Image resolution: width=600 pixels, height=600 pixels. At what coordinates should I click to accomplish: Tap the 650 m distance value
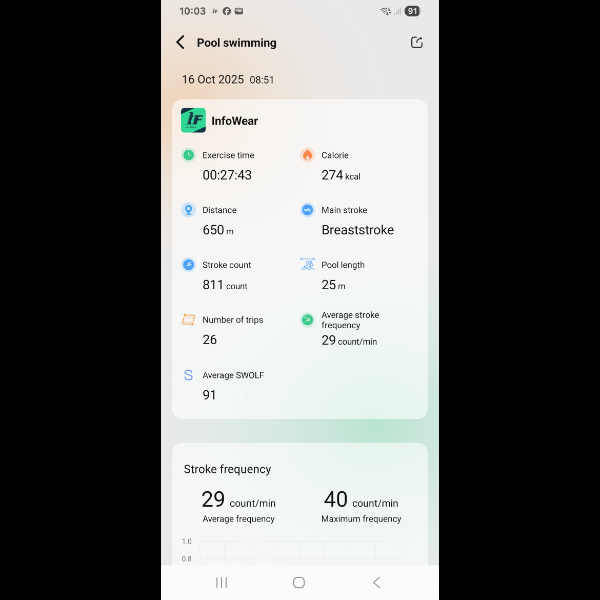[218, 230]
